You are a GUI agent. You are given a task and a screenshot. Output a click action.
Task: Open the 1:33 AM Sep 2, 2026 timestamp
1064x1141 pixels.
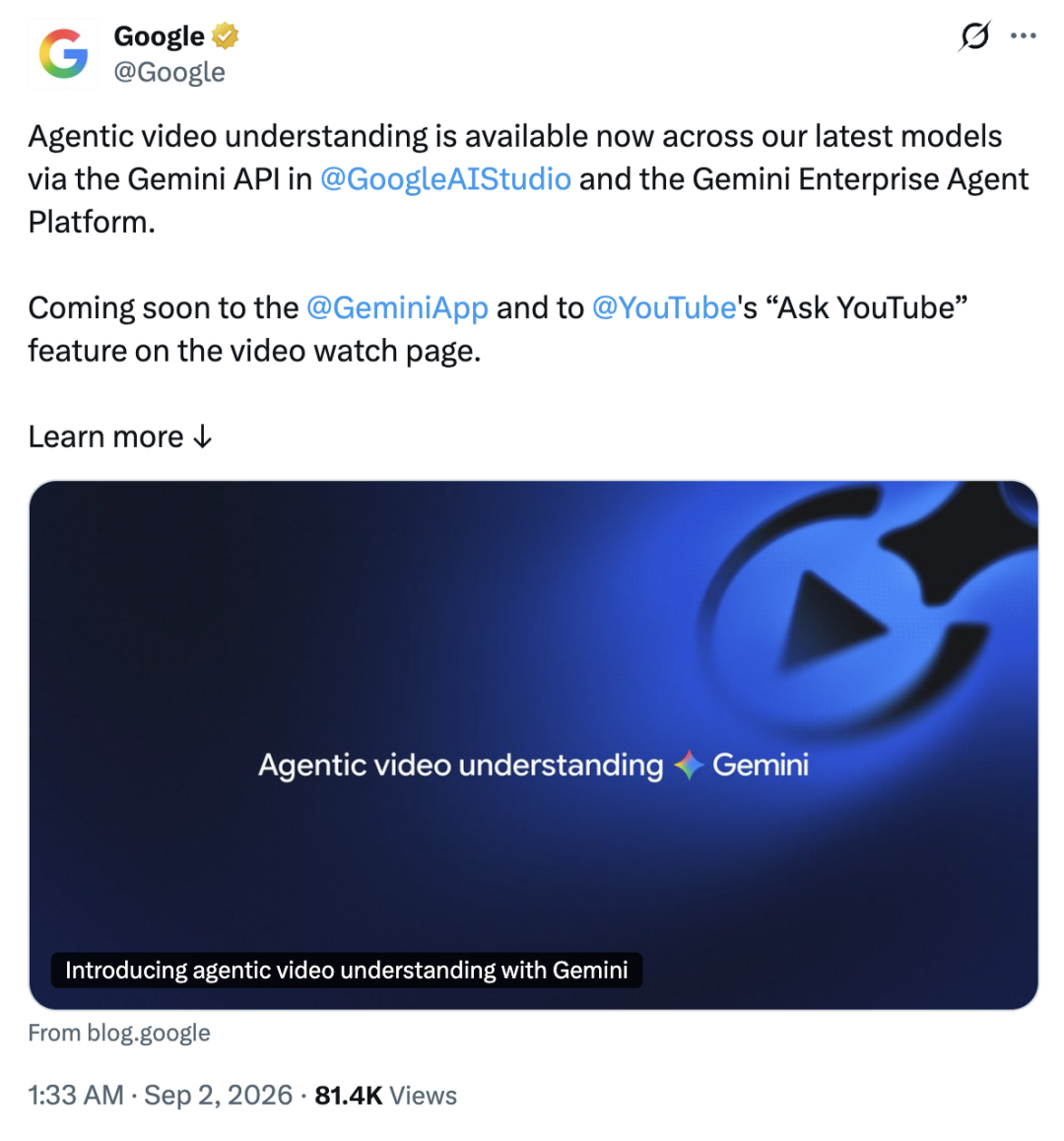tap(161, 1095)
